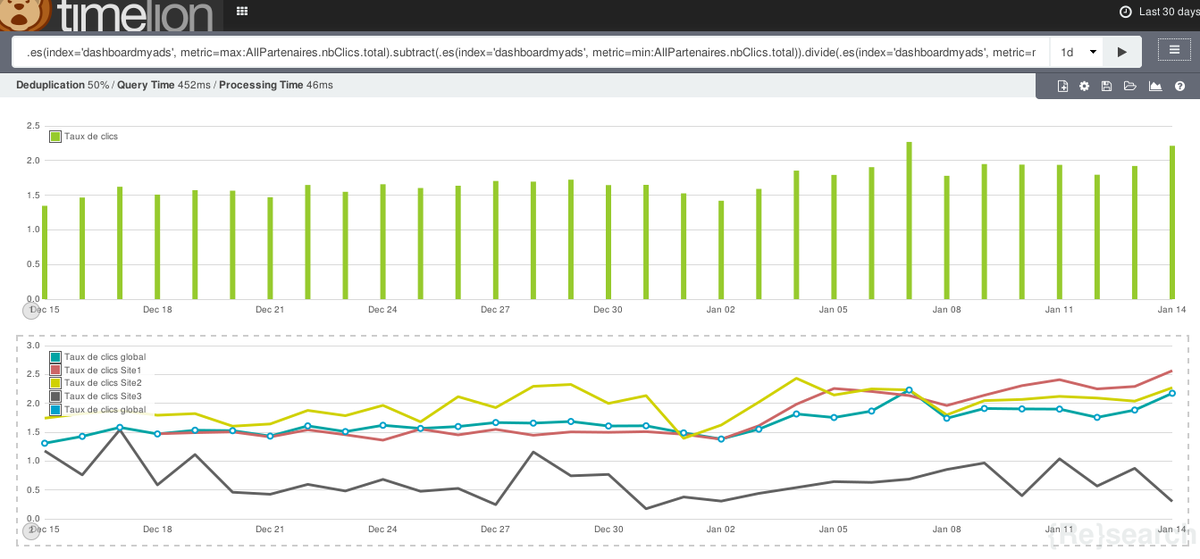Click the tallest green bar near Jan 07
The image size is (1200, 559).
(x=909, y=220)
